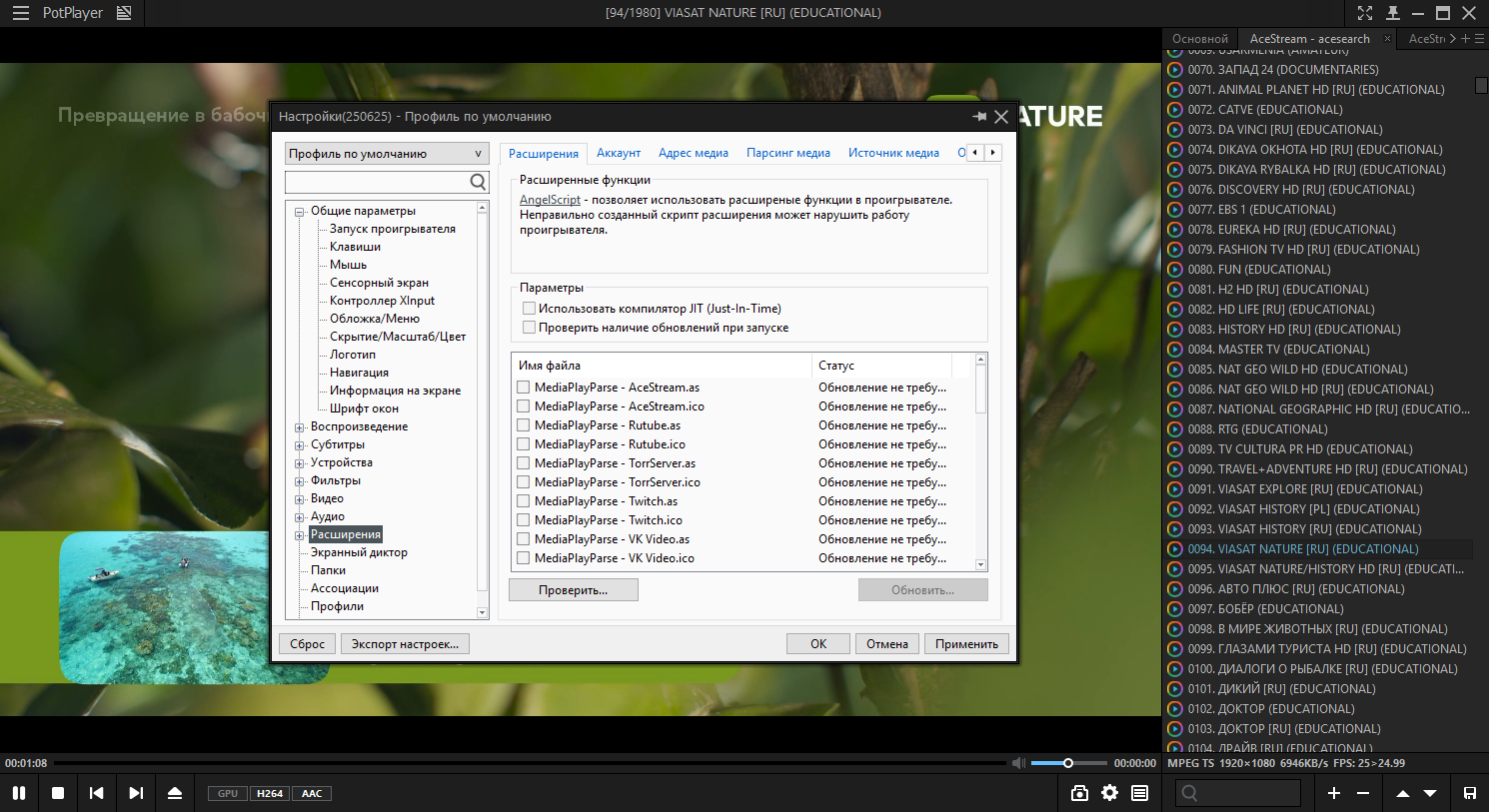Remove an item with the playlist minus icon

pos(1363,793)
